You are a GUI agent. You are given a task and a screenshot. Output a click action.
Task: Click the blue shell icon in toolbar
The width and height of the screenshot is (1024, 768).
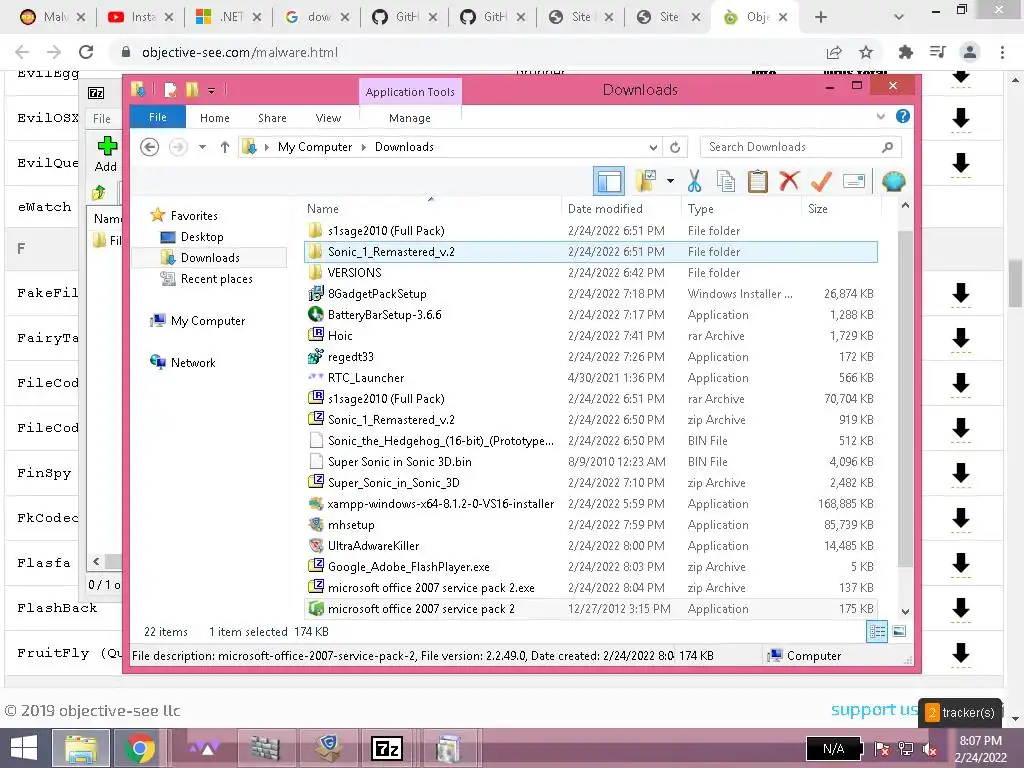click(893, 181)
